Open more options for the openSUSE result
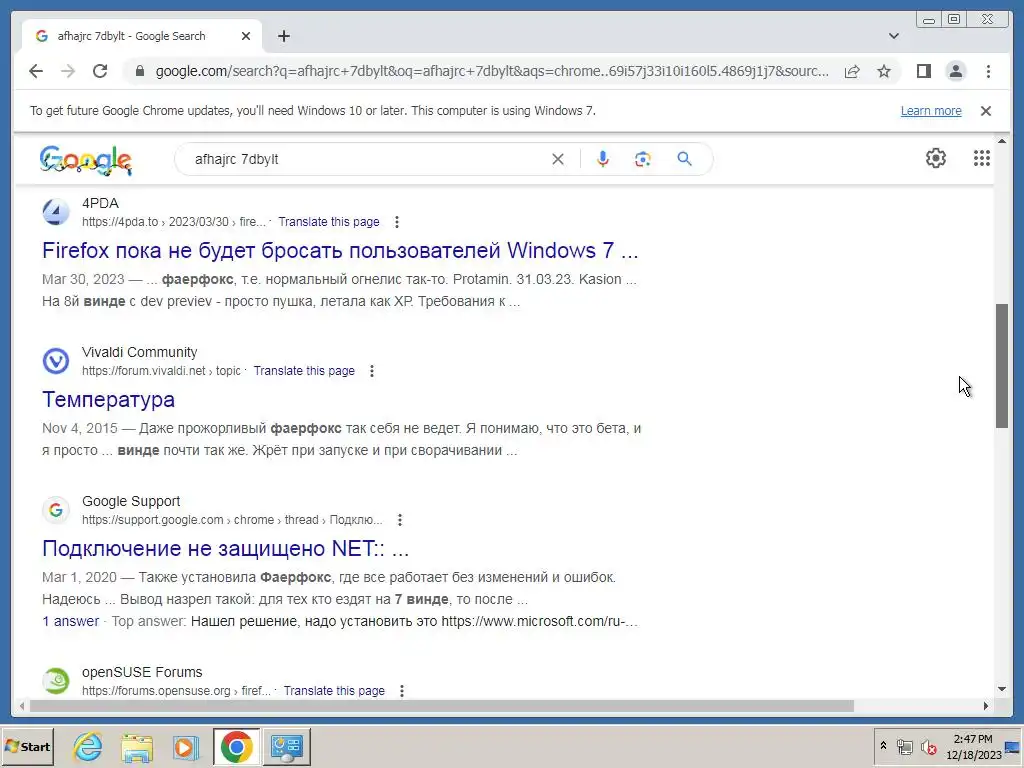 (402, 691)
